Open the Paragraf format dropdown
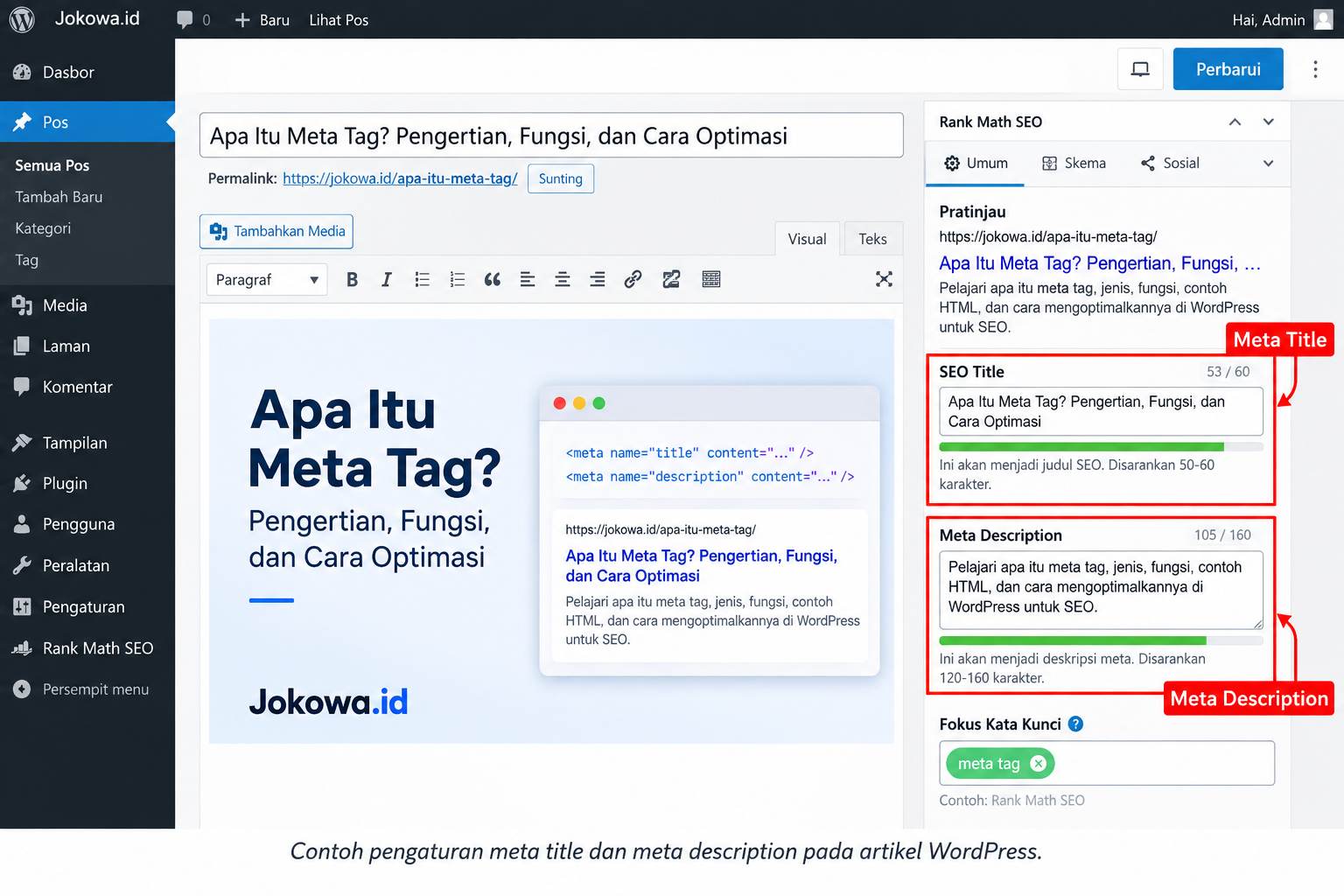The image size is (1344, 896). [x=267, y=279]
